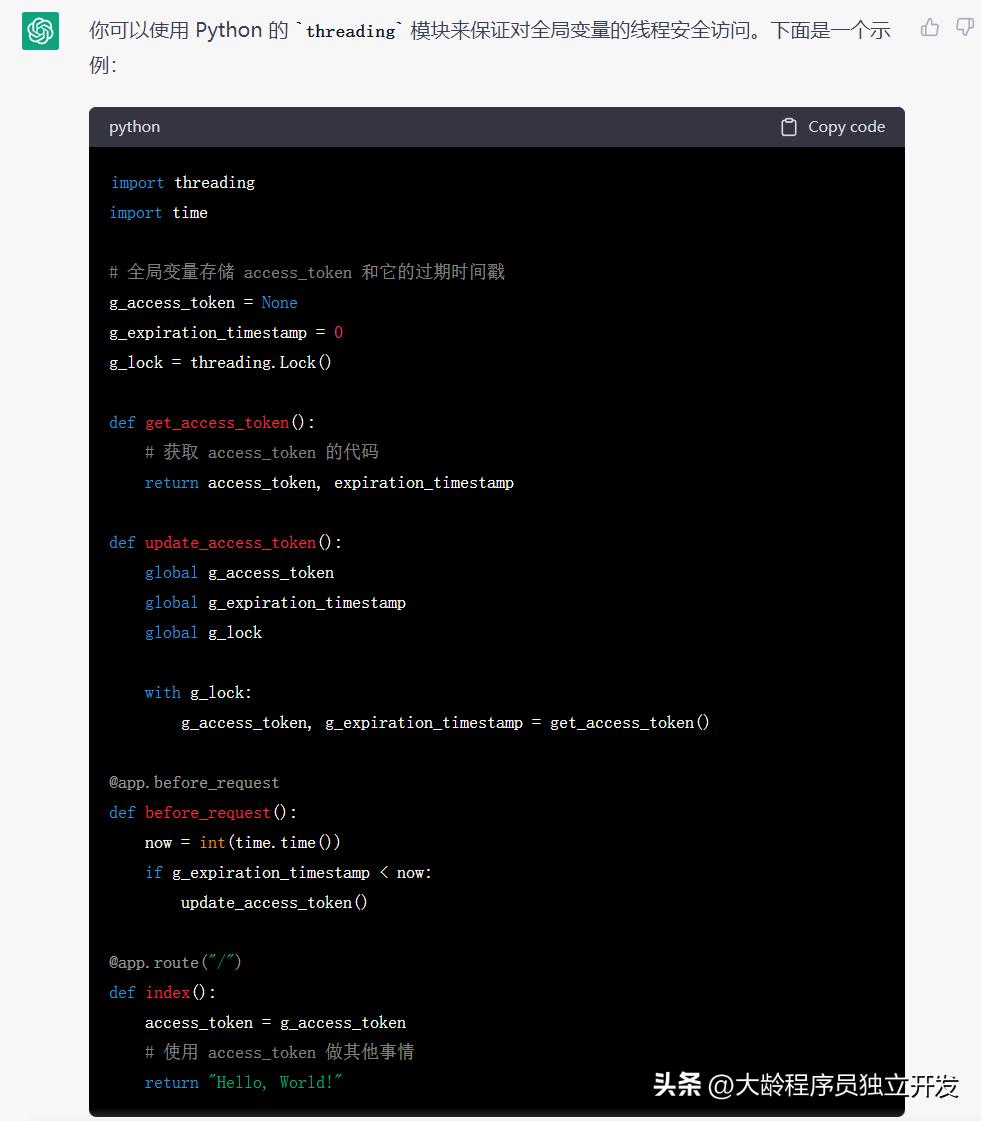Select the python language label on the code header
The width and height of the screenshot is (981, 1121).
point(134,126)
